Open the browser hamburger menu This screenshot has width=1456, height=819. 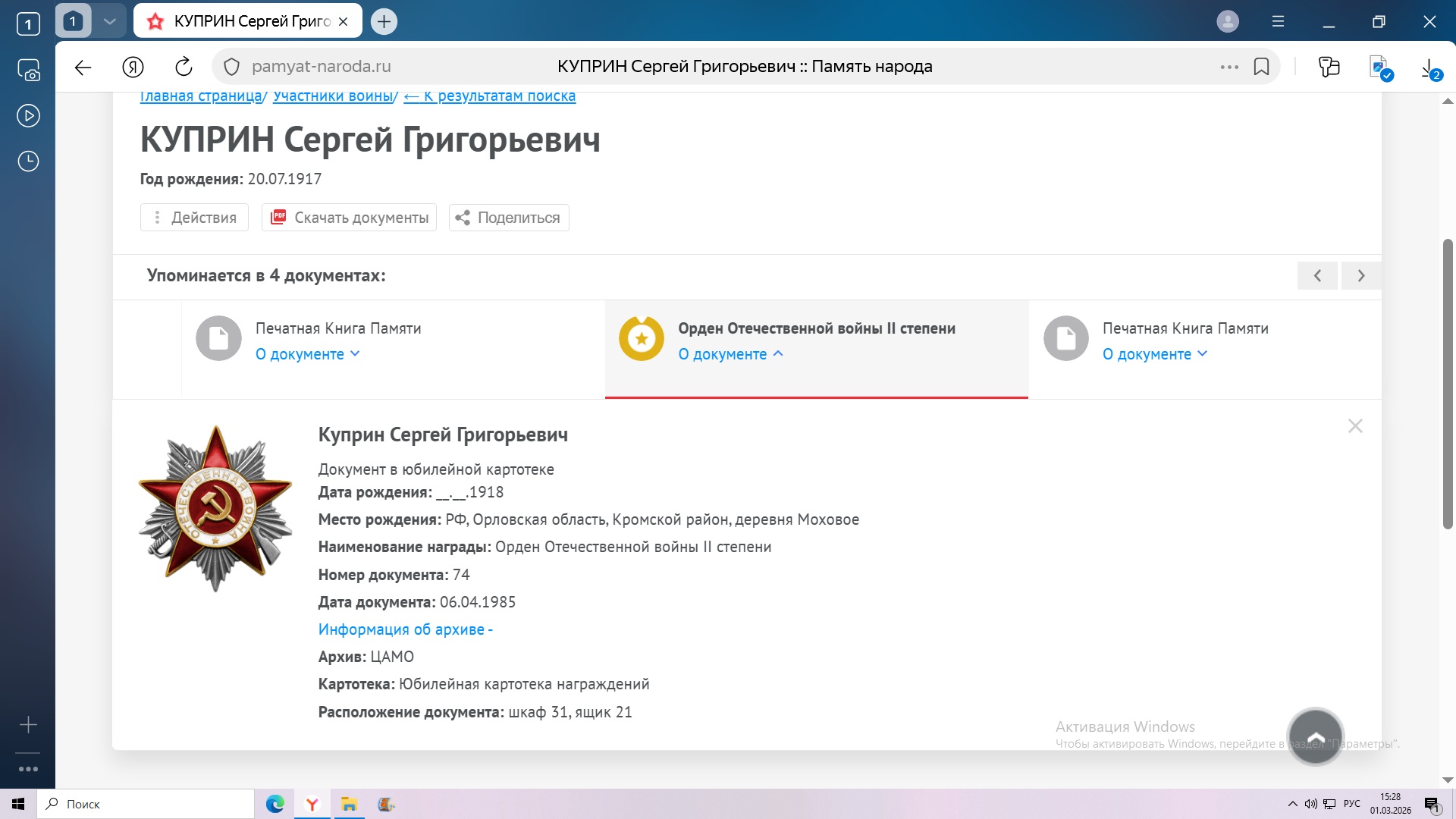[x=1278, y=21]
